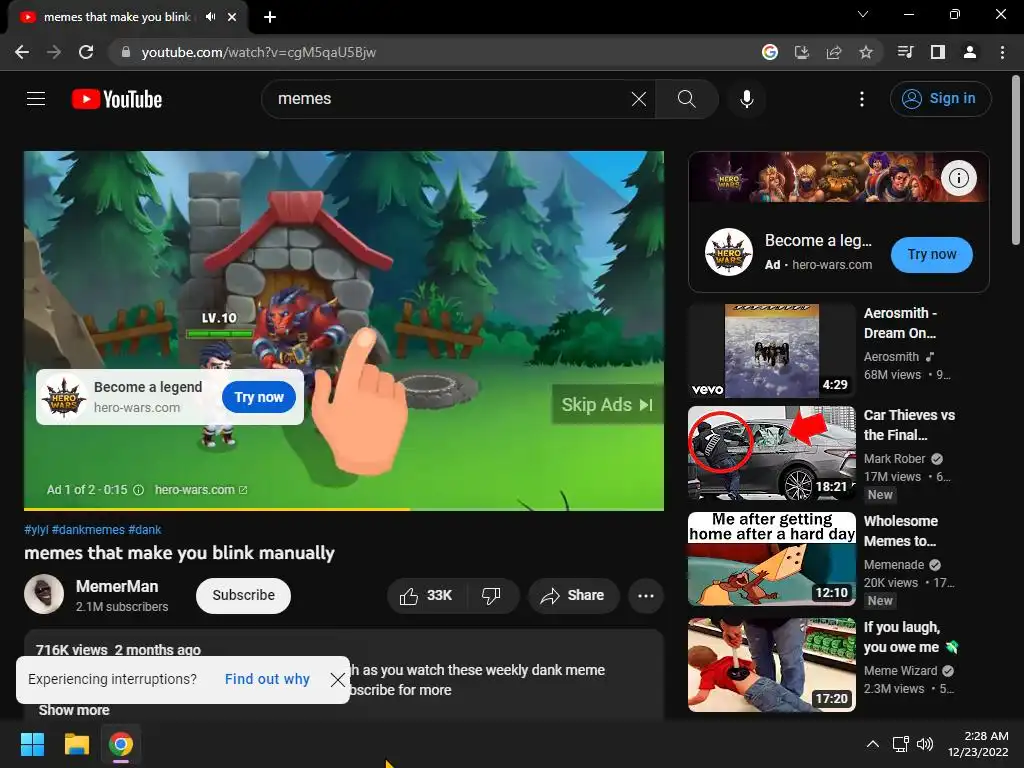Image resolution: width=1024 pixels, height=768 pixels.
Task: Open the #dankmemes hashtag
Action: click(88, 530)
